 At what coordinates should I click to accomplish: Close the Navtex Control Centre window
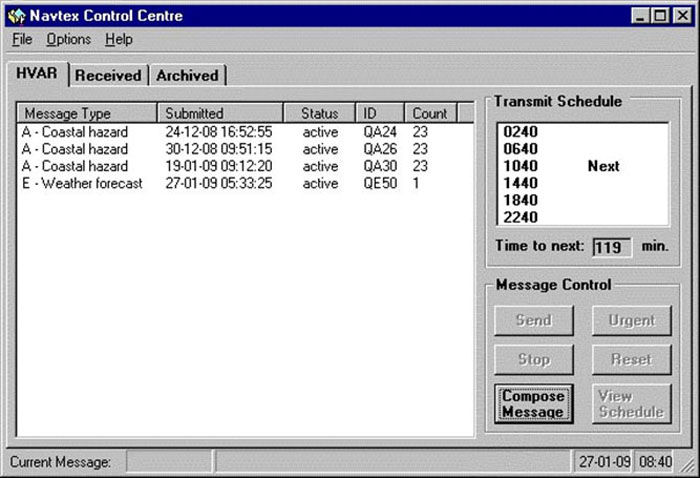coord(683,16)
